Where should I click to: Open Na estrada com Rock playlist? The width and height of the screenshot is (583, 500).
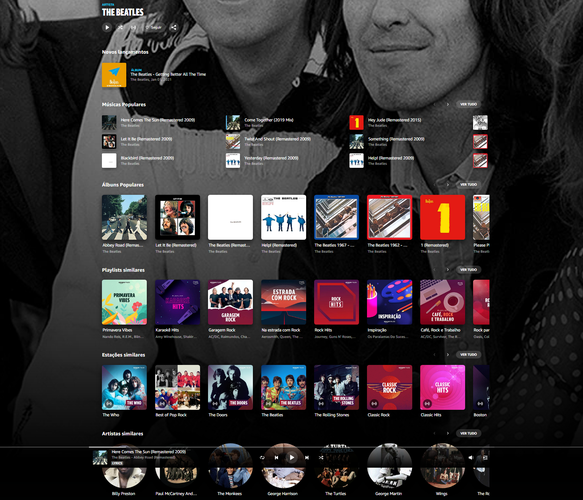click(284, 302)
